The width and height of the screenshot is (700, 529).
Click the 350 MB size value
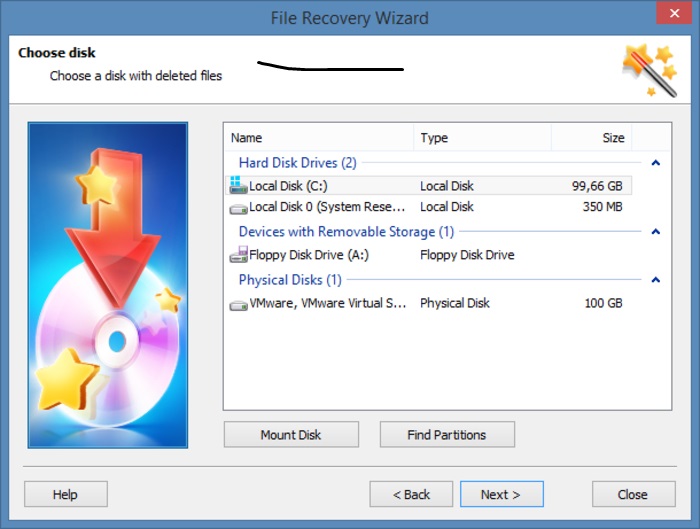602,207
